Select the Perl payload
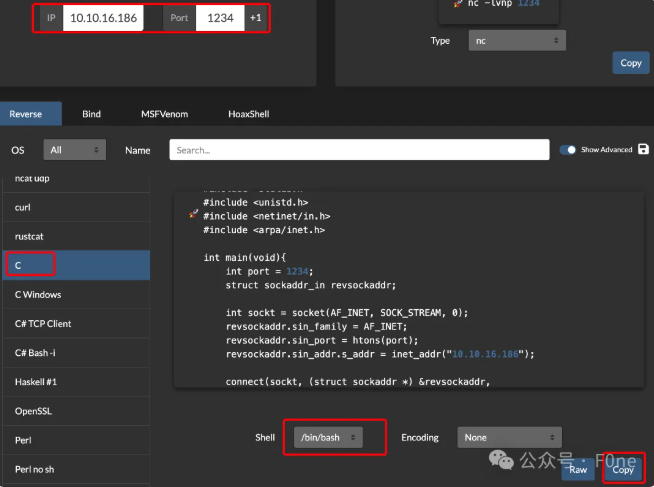The height and width of the screenshot is (487, 654). tap(76, 440)
